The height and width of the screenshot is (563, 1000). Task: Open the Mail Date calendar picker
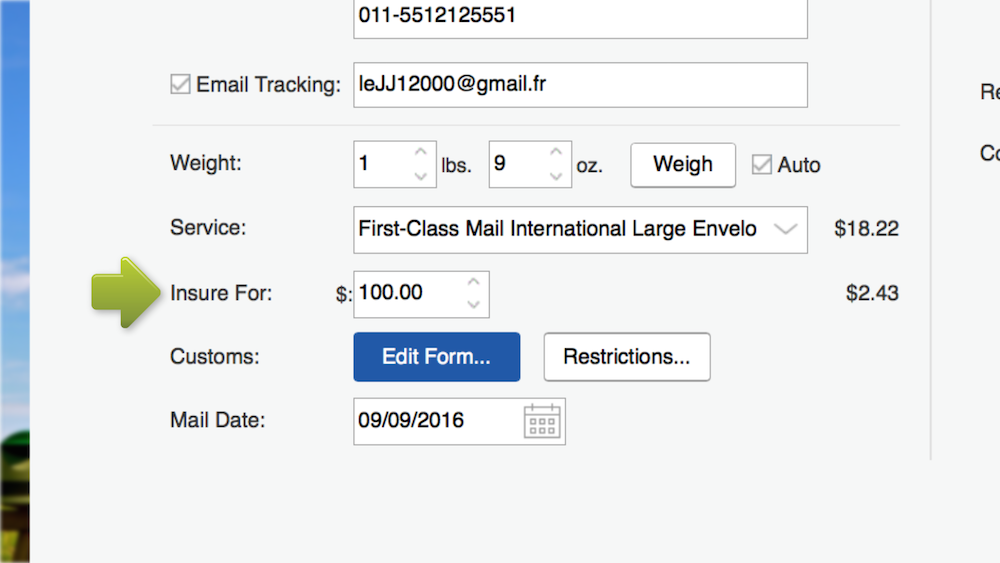pos(542,422)
